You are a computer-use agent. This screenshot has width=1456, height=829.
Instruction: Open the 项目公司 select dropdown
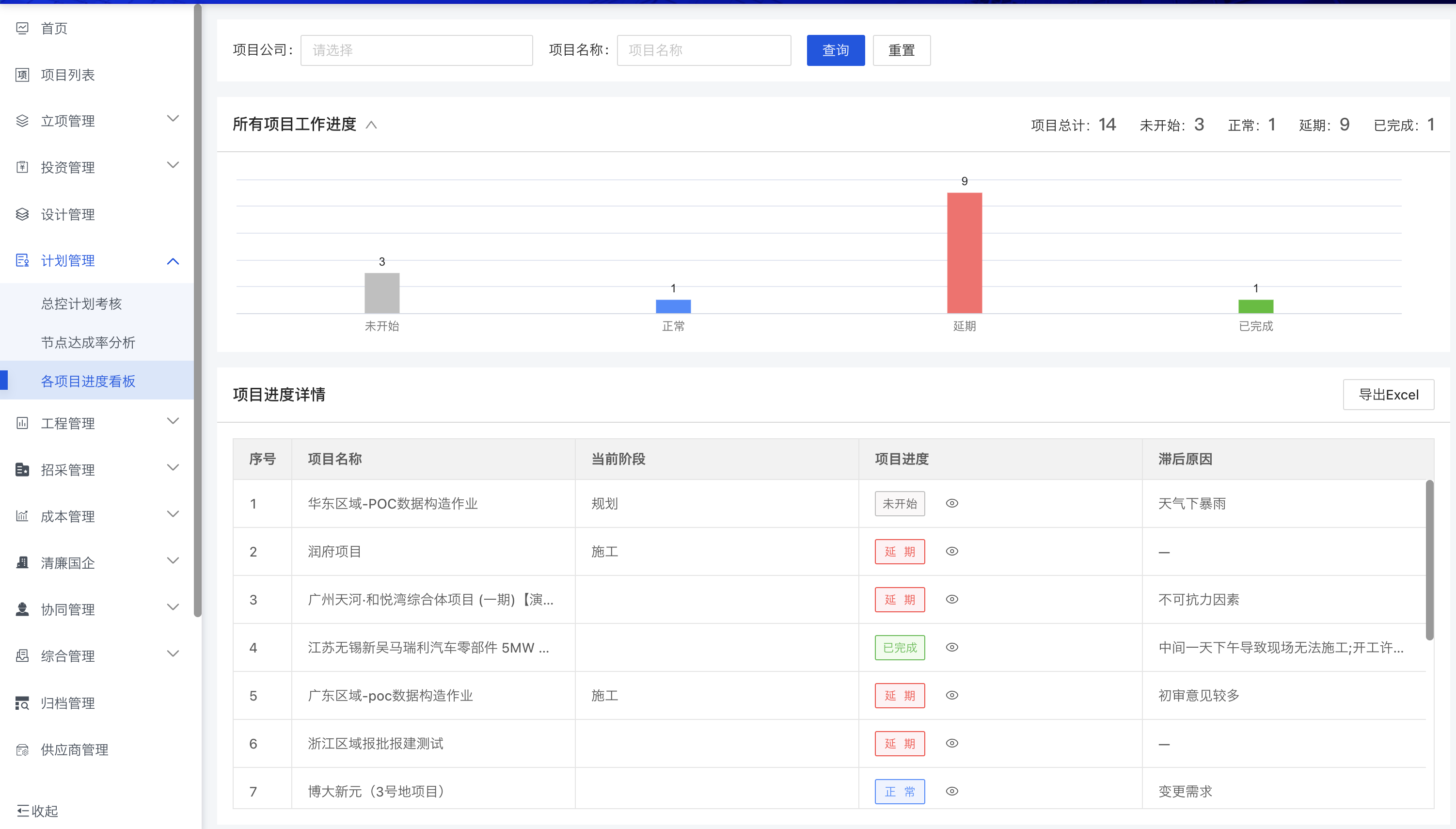(416, 50)
